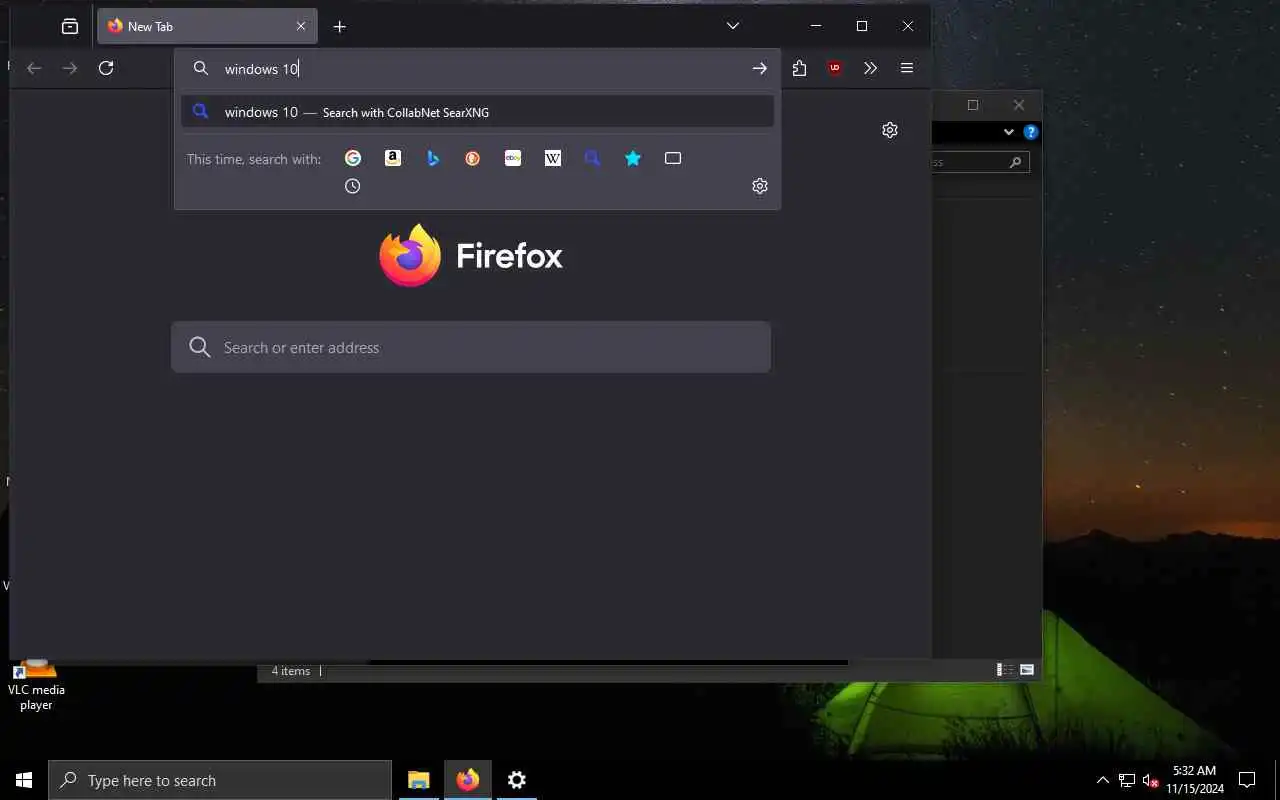Click in the address bar text field
Screen dimensions: 1280x800
coord(480,68)
